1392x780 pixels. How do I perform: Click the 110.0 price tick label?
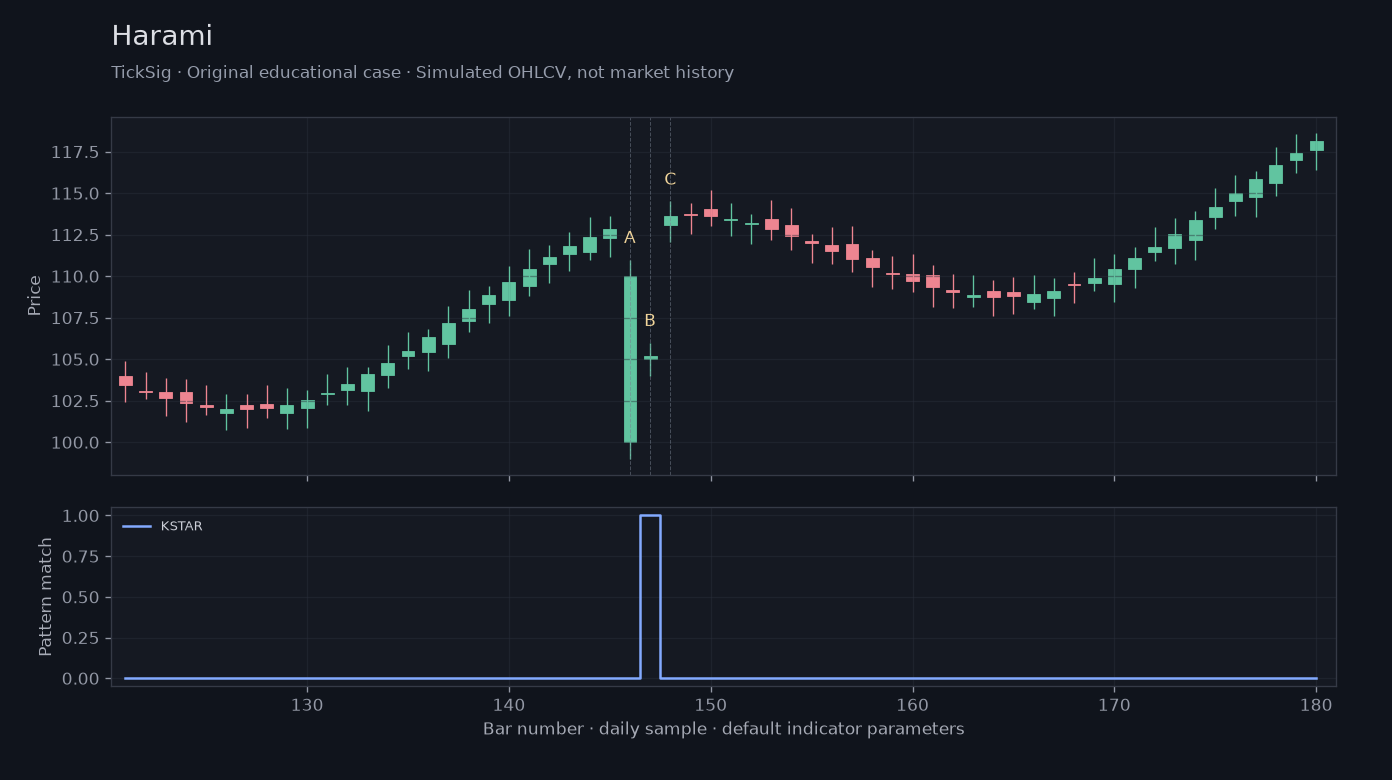pyautogui.click(x=77, y=277)
